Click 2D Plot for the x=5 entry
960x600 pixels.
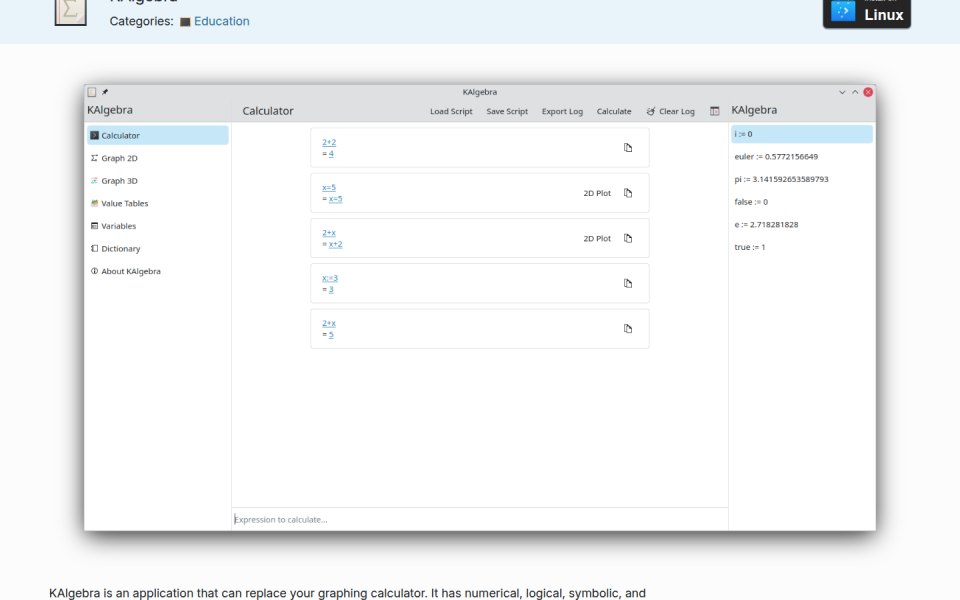[597, 193]
